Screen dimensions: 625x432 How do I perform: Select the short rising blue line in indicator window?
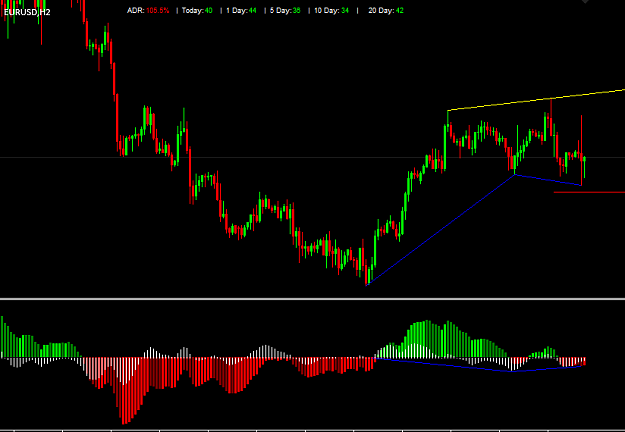548,368
